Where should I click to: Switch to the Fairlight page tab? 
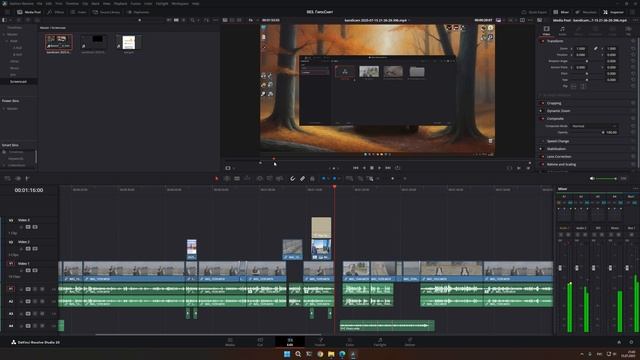click(x=380, y=342)
